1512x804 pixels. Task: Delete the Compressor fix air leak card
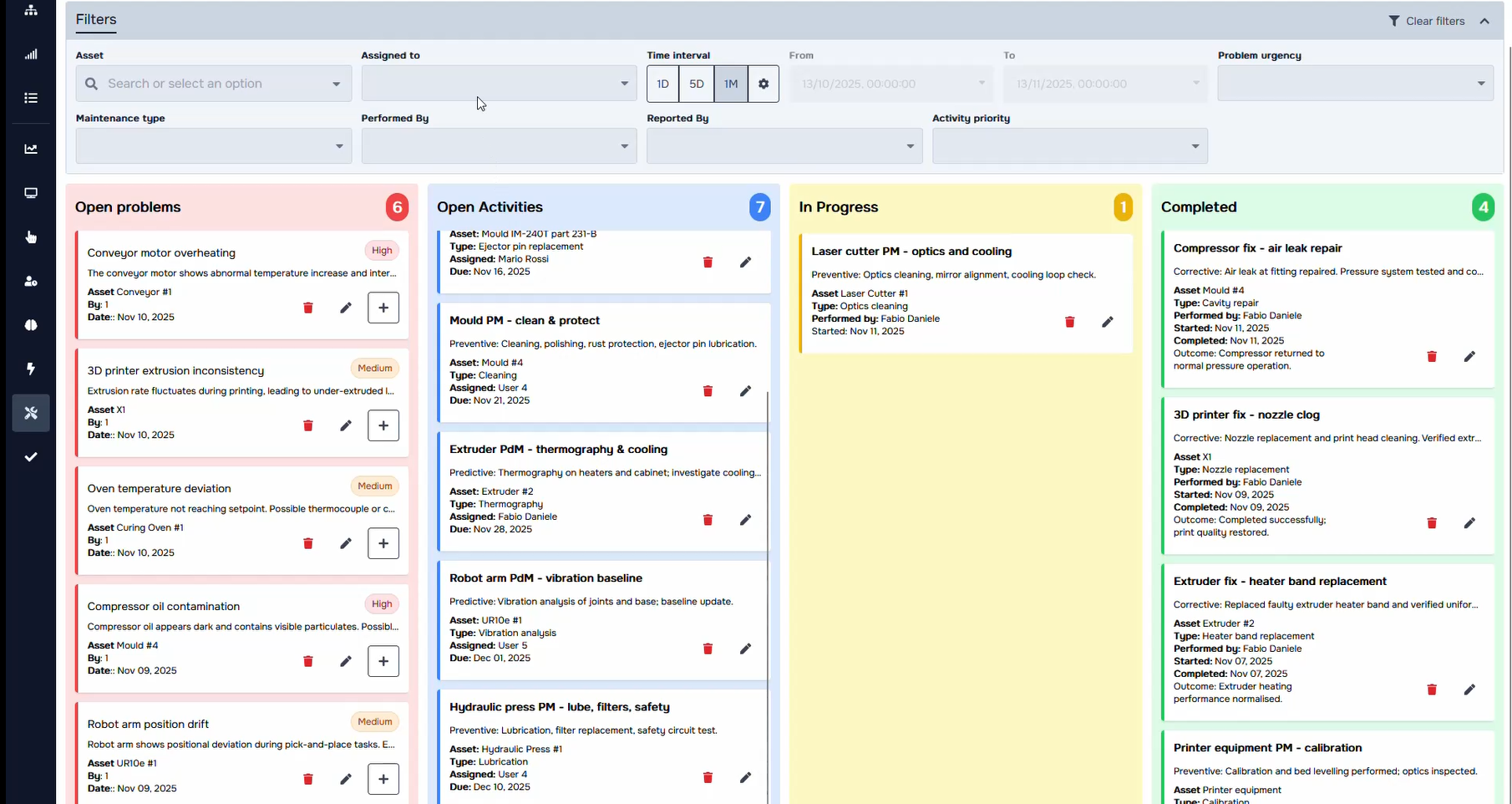[1432, 356]
